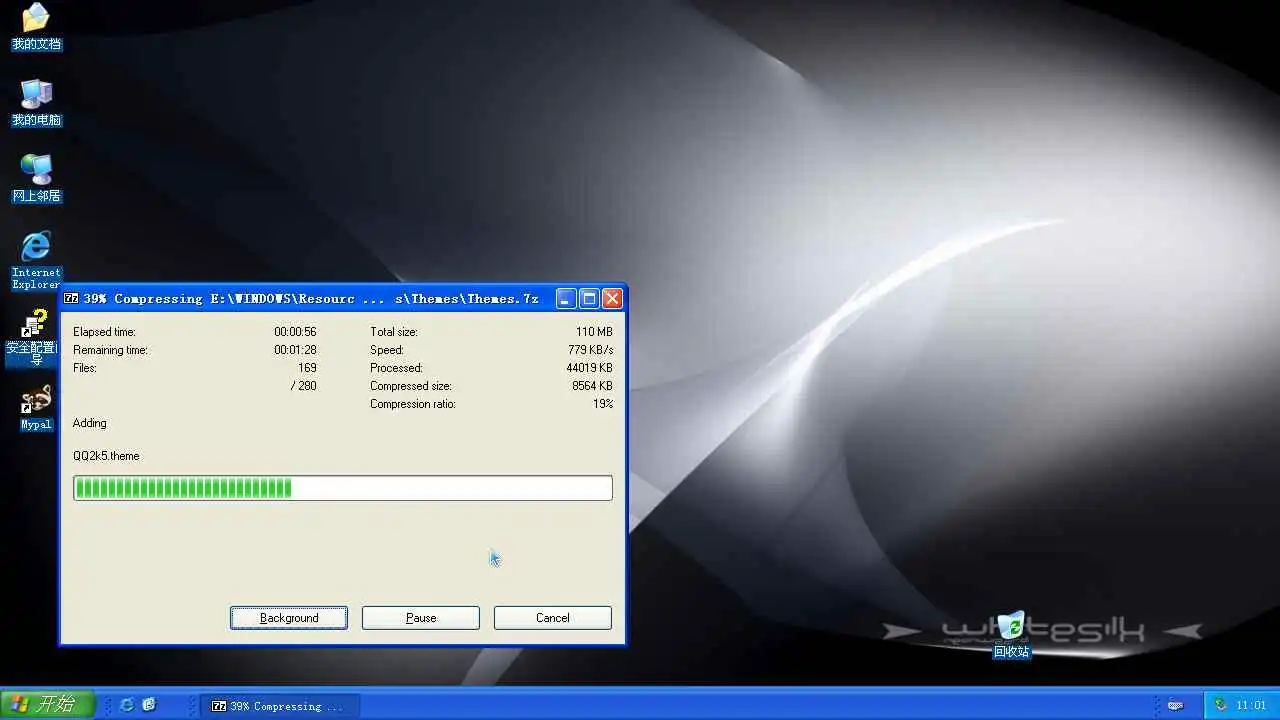Click the 7-Zip icon in the dialog title bar
The width and height of the screenshot is (1280, 720).
[71, 298]
